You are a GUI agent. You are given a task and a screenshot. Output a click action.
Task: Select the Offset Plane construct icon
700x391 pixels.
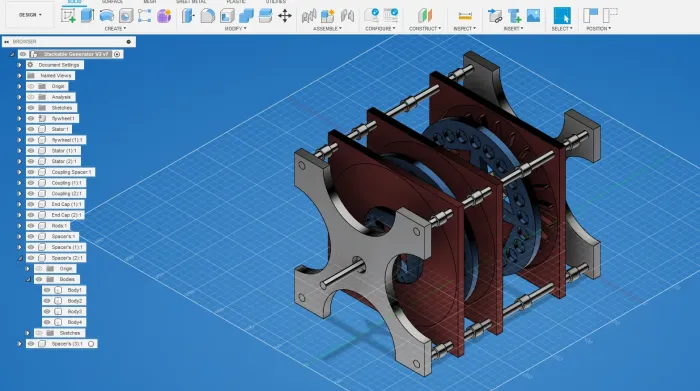[425, 16]
